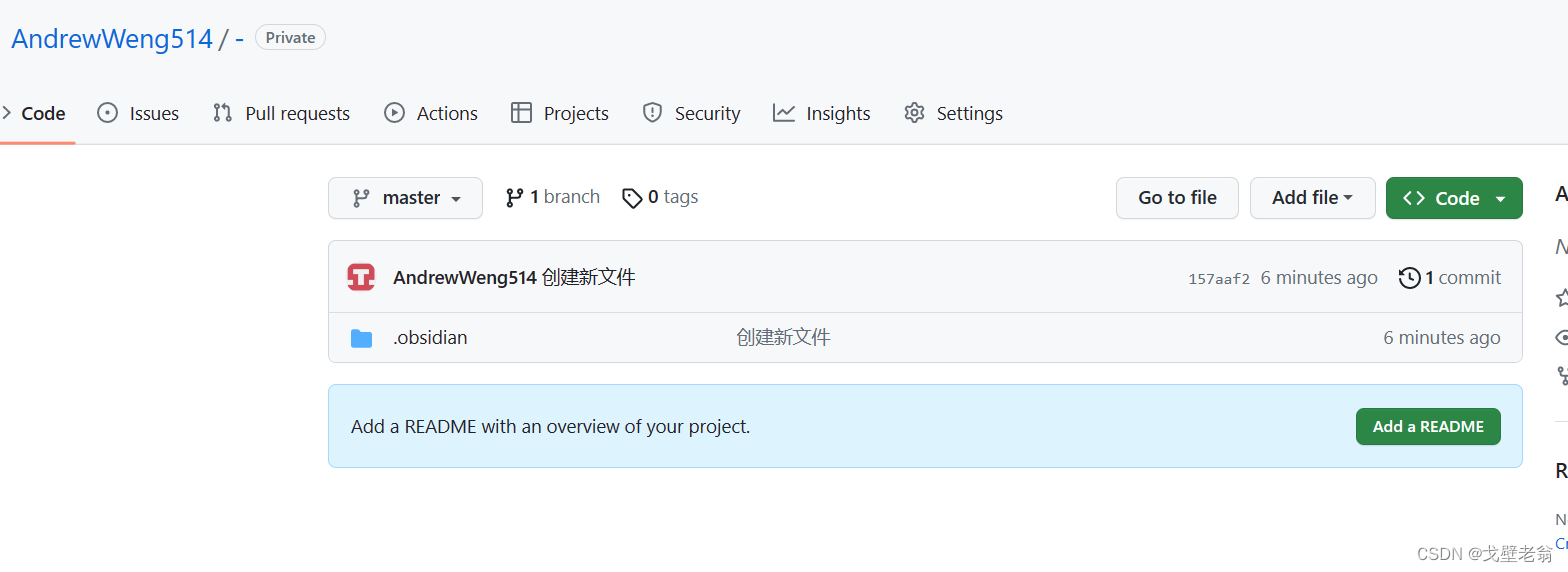Screen dimensions: 1568x572
Task: Open the Pull requests tab
Action: (x=281, y=113)
